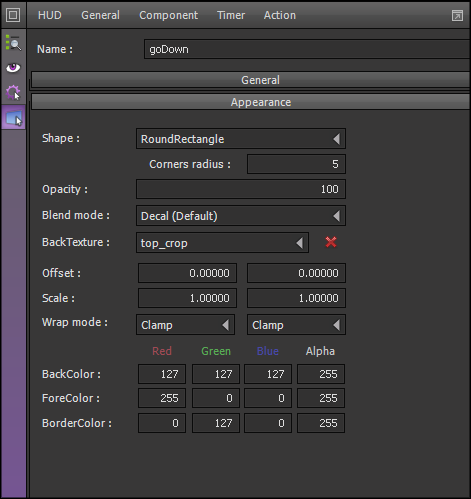Open the Blend mode dropdown
This screenshot has height=499, width=471.
(x=241, y=216)
